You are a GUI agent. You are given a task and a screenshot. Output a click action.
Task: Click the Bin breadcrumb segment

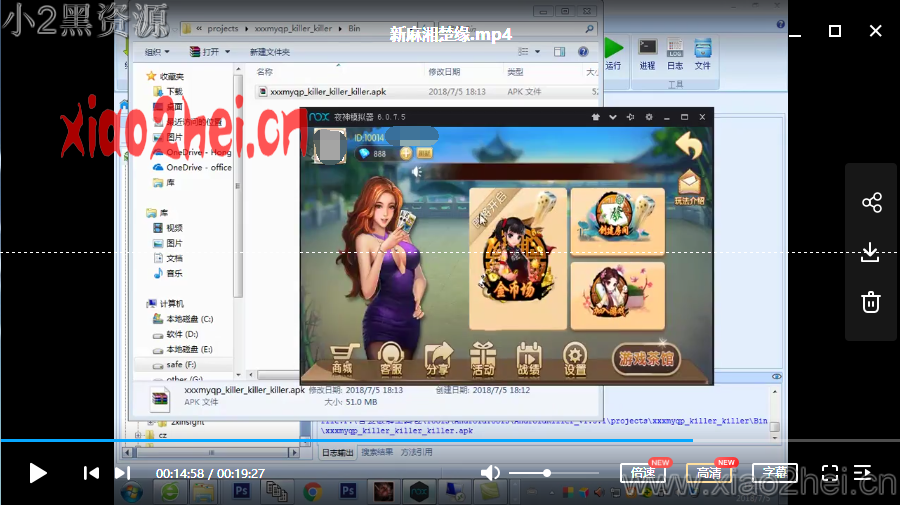[354, 28]
